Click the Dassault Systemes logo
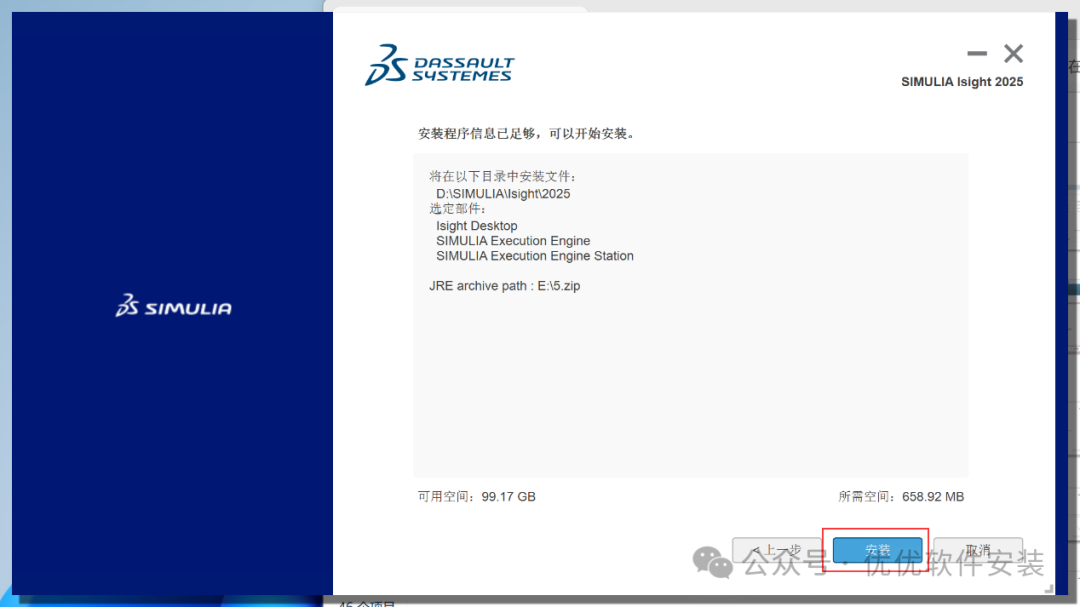 coord(439,65)
